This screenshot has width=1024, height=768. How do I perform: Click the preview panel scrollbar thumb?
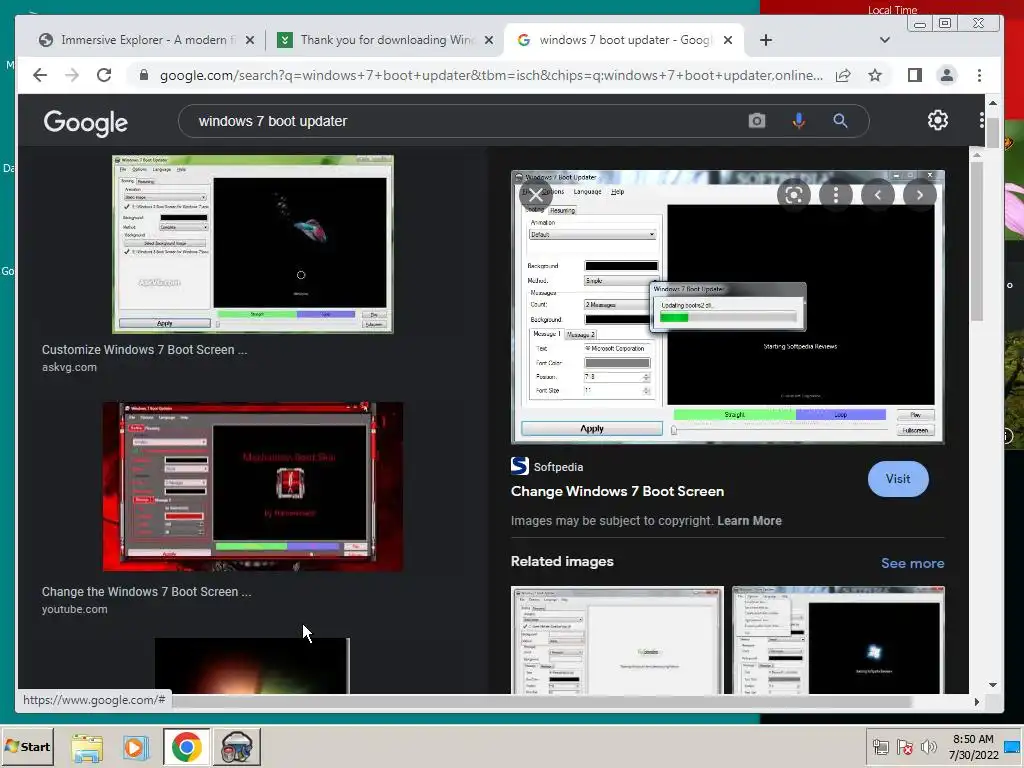[x=976, y=240]
